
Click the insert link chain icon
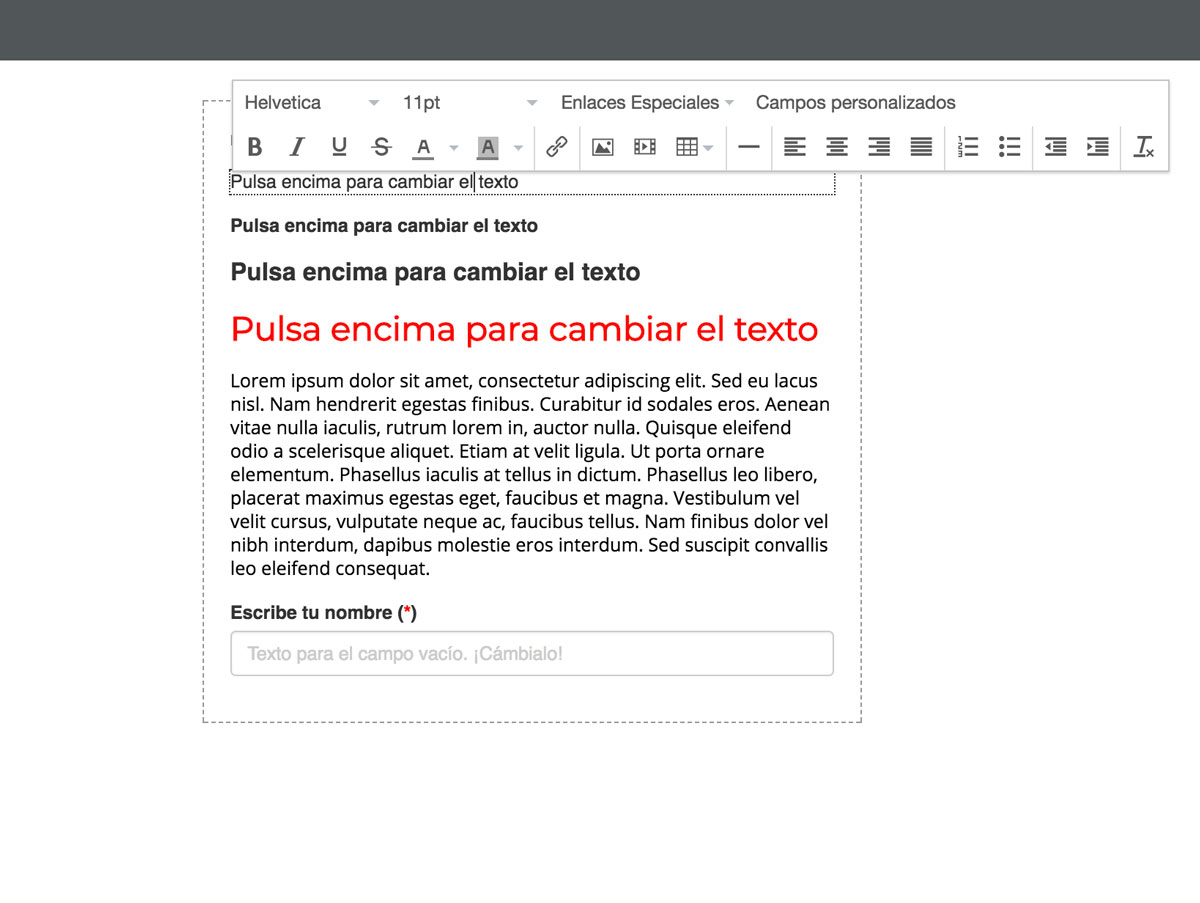coord(557,147)
